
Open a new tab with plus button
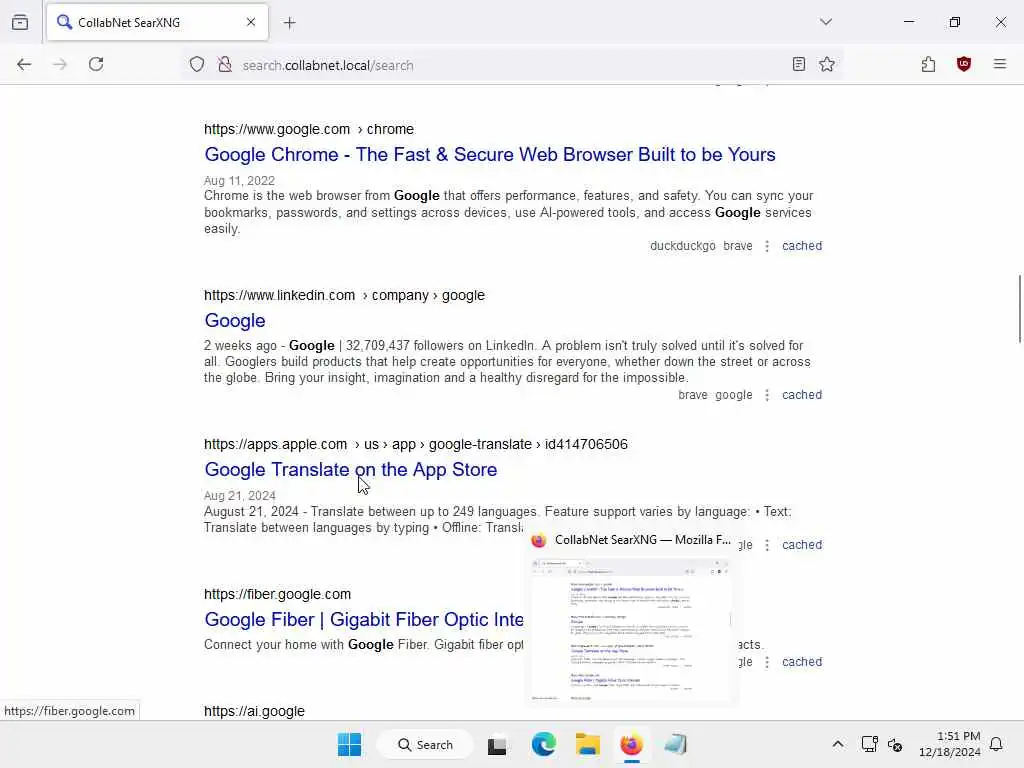coord(290,23)
